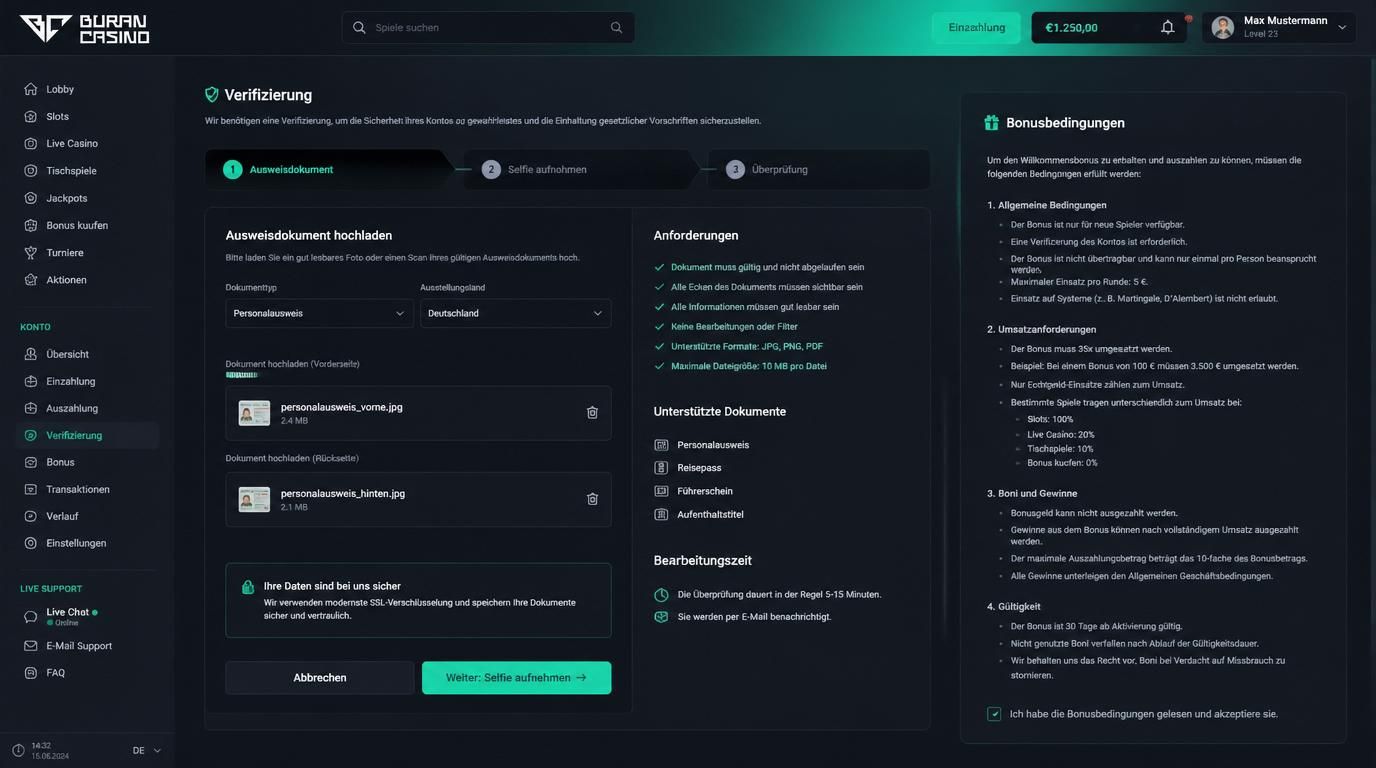The height and width of the screenshot is (768, 1376).
Task: Go to step 1 Ausweisdokument
Action: [324, 169]
